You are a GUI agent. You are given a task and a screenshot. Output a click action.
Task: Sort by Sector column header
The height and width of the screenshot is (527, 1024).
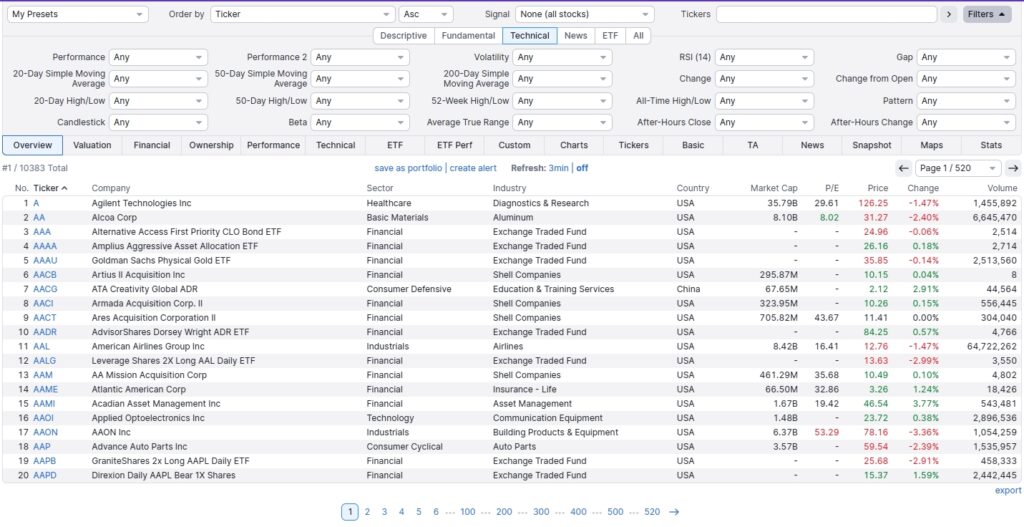(379, 188)
